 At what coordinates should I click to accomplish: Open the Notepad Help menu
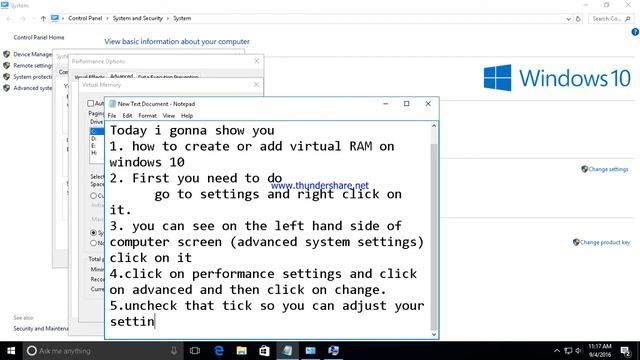[x=187, y=116]
